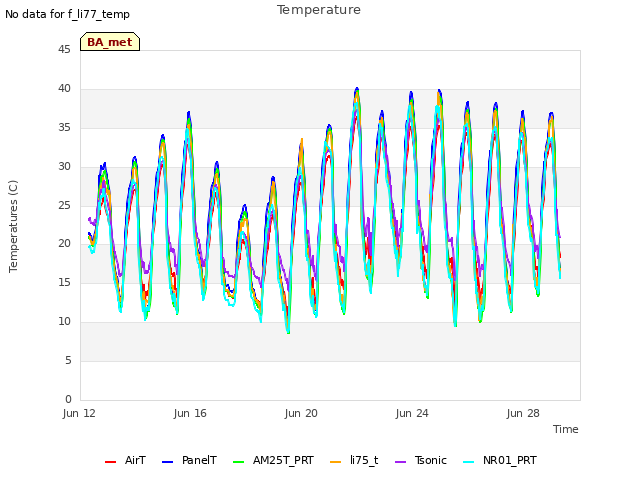This screenshot has width=640, height=480.
Task: Click the green AM25T_PRT color marker
Action: (x=238, y=462)
